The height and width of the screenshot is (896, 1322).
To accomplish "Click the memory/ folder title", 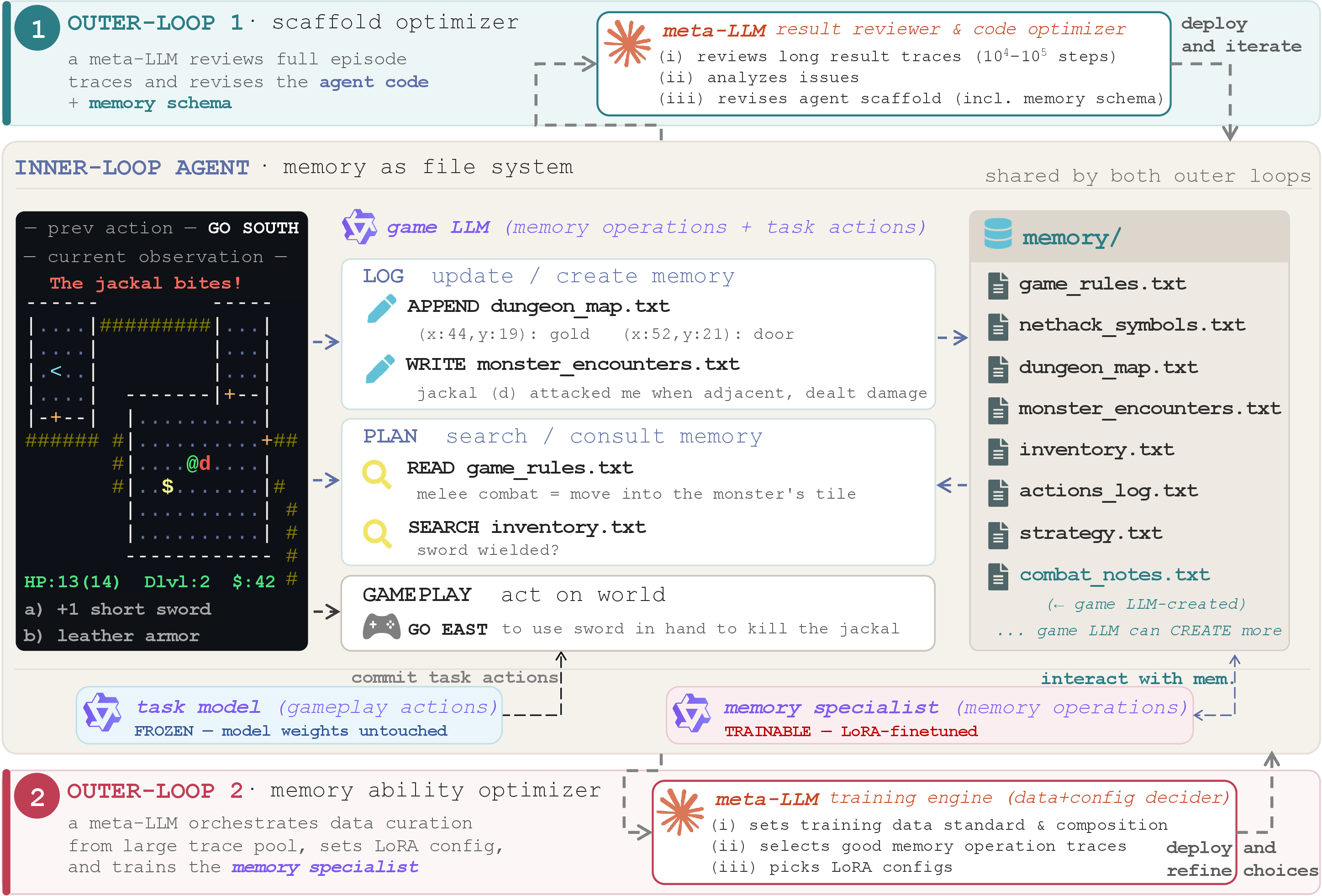I will pyautogui.click(x=1071, y=237).
